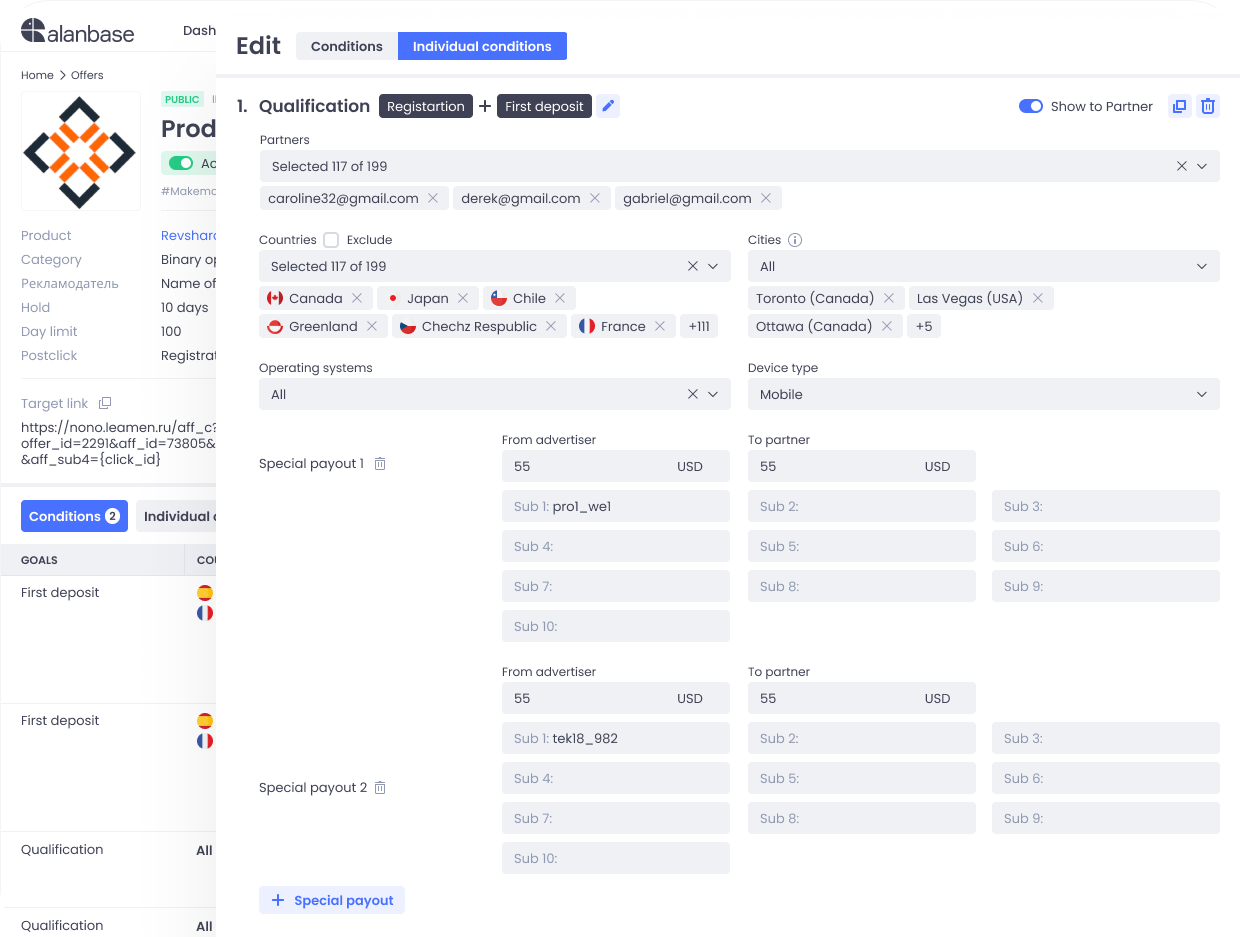The width and height of the screenshot is (1240, 937).
Task: Click the add Special payout button
Action: click(x=332, y=900)
